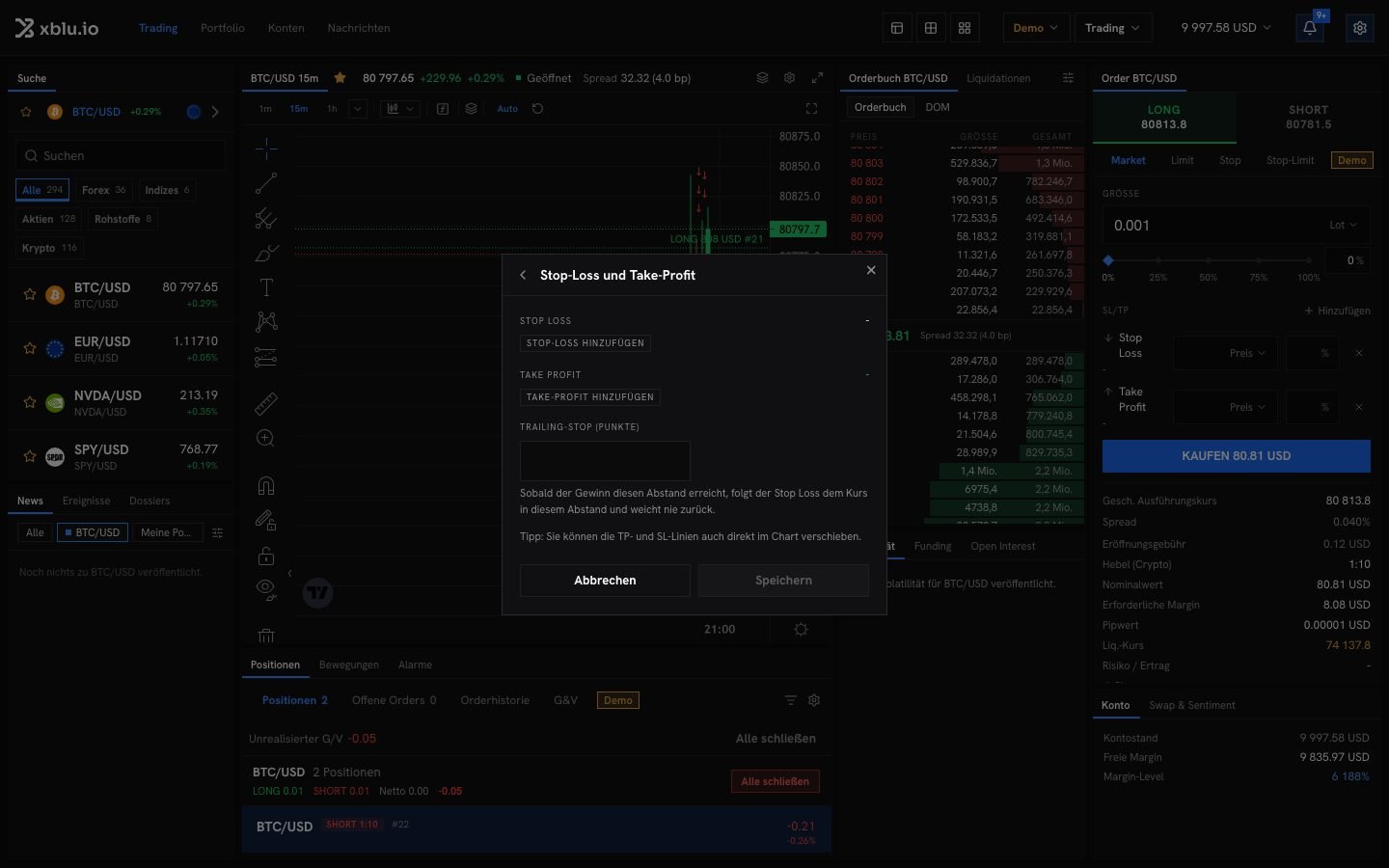1389x868 pixels.
Task: Select the ruler measure tool
Action: pos(266,403)
